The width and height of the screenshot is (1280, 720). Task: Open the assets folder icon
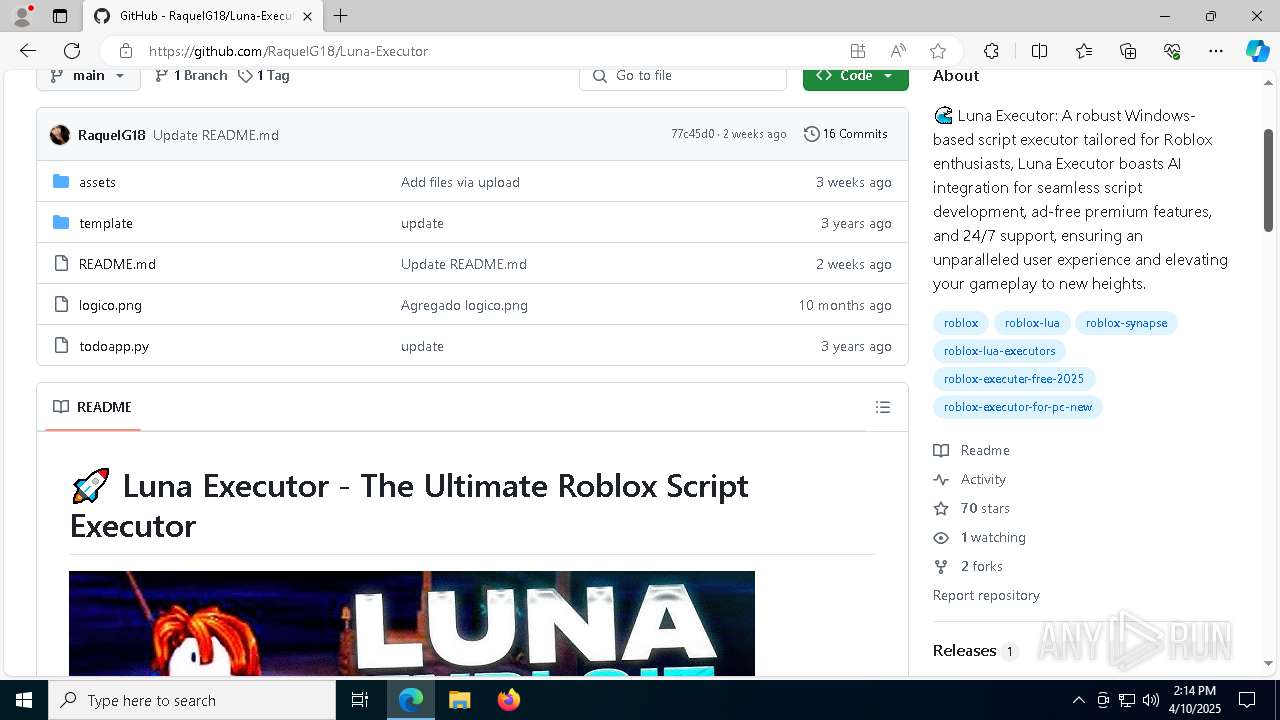61,182
